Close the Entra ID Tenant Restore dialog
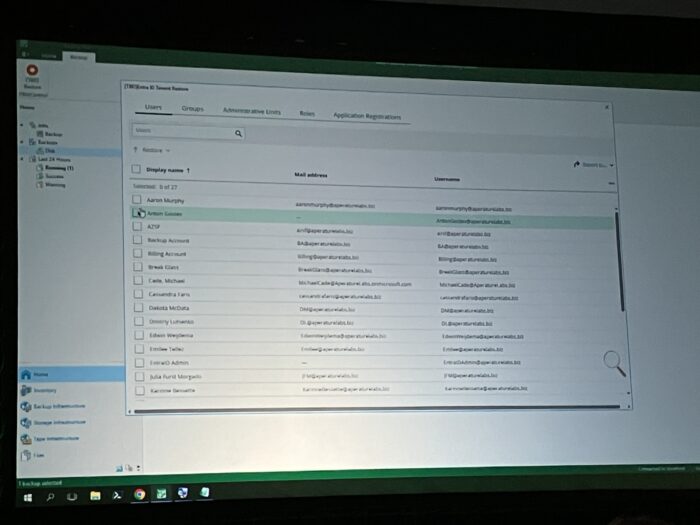The height and width of the screenshot is (525, 700). (606, 107)
